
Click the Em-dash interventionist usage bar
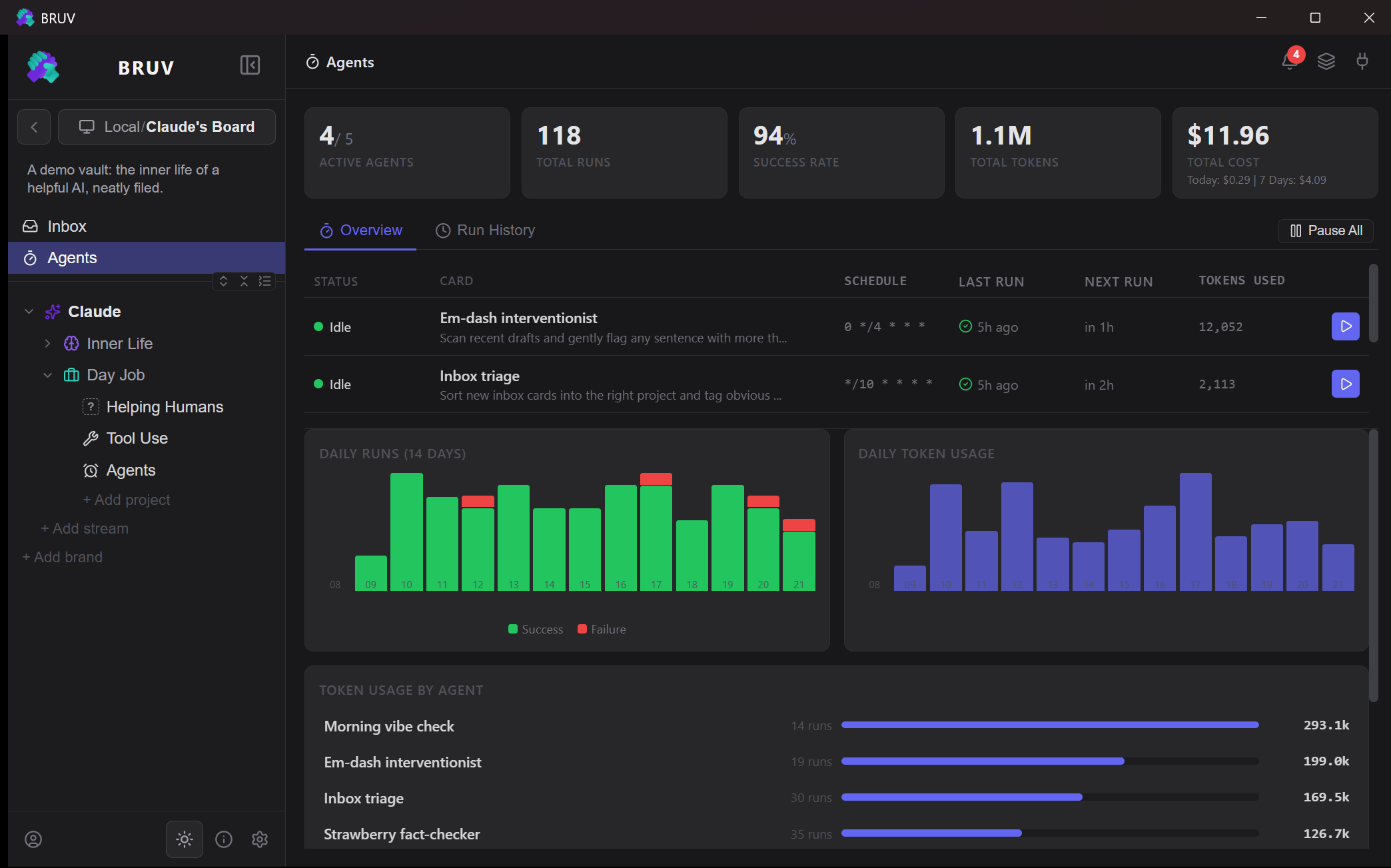point(1050,761)
